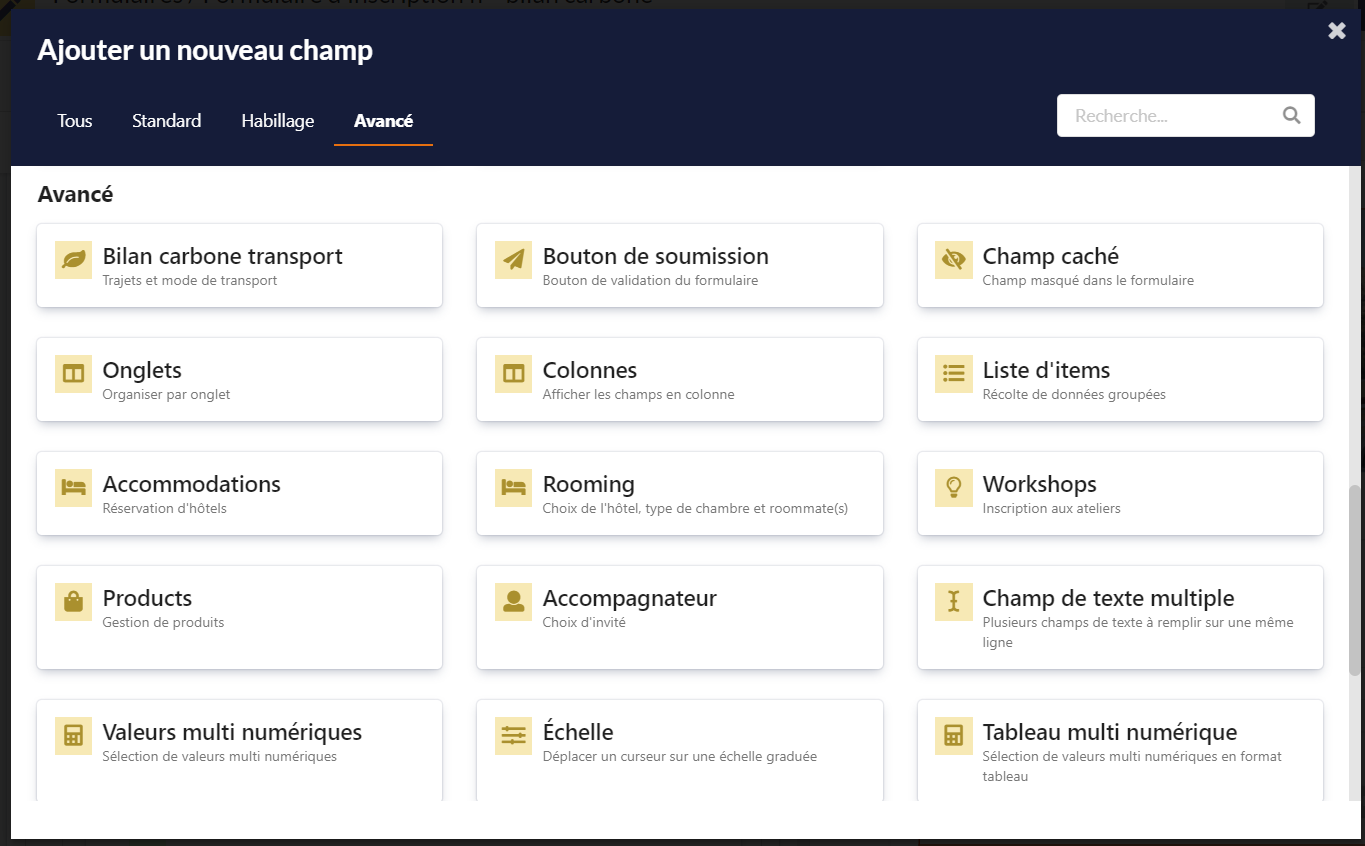Click the lightbulb icon for Workshops
Image resolution: width=1365 pixels, height=846 pixels.
954,488
